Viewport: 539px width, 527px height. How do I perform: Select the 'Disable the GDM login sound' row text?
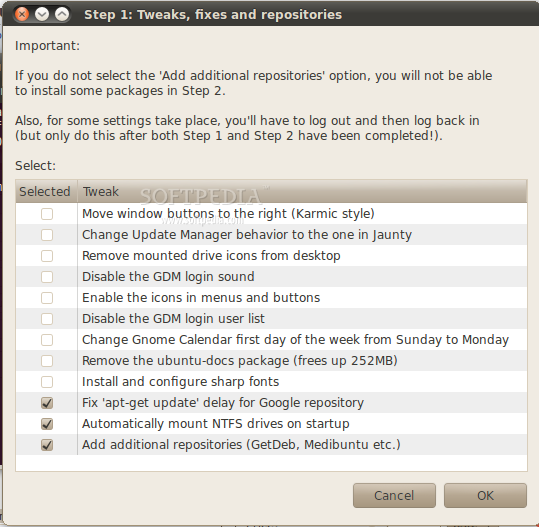click(x=168, y=277)
